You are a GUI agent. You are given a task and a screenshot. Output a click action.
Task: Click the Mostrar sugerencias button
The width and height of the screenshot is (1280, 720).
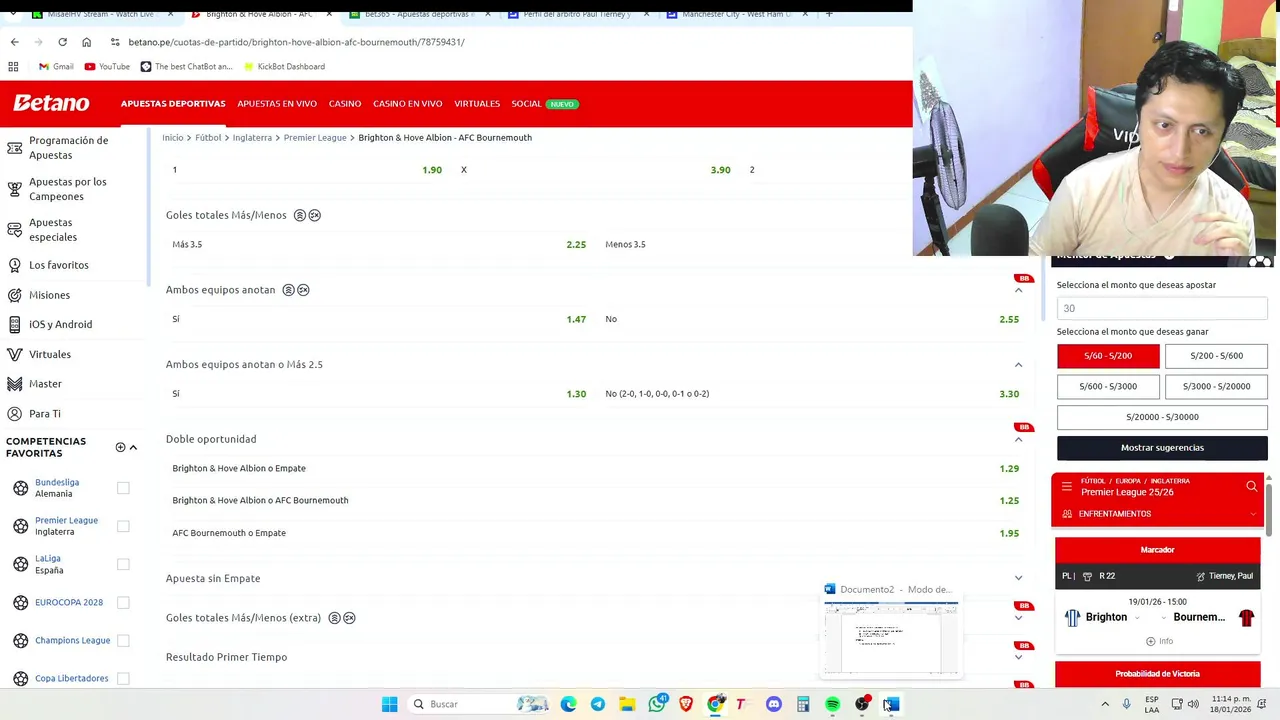(1162, 448)
